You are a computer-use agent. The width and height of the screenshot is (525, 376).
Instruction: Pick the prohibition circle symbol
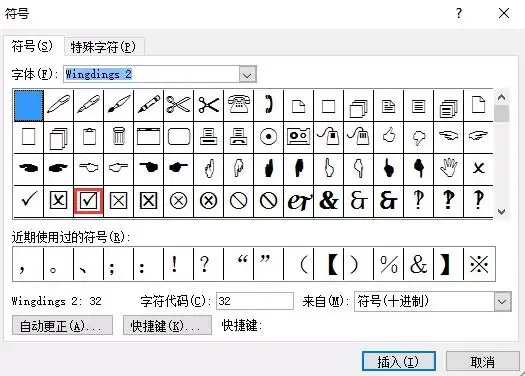pyautogui.click(x=238, y=201)
